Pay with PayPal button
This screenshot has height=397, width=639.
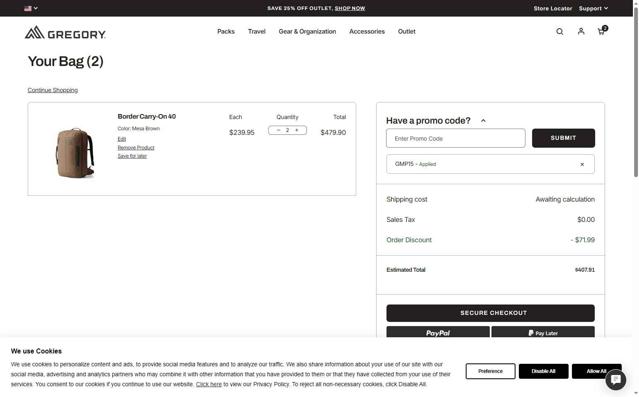[x=438, y=332]
